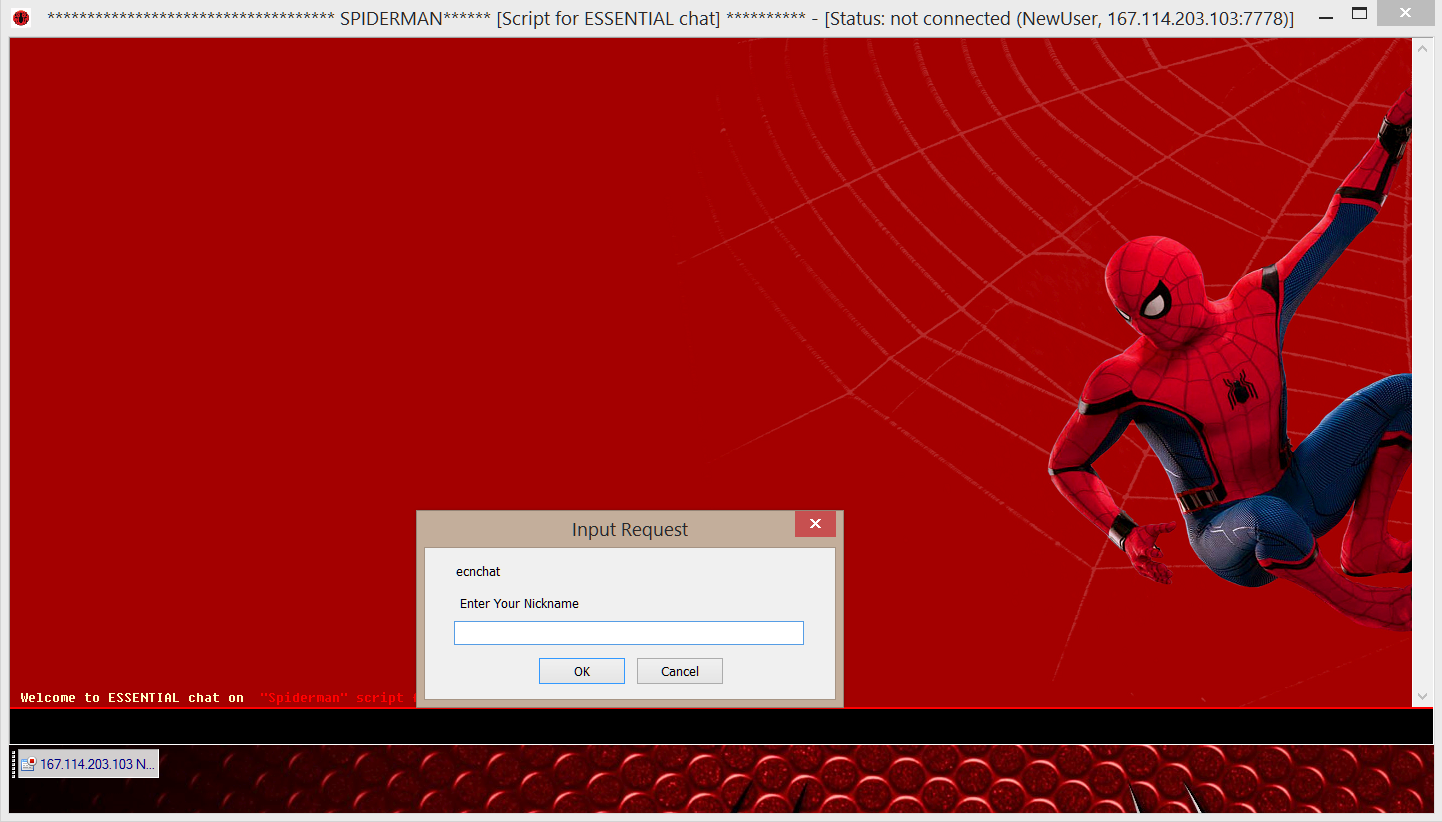Click the Input Request dialog title
The image size is (1442, 822).
tap(630, 530)
